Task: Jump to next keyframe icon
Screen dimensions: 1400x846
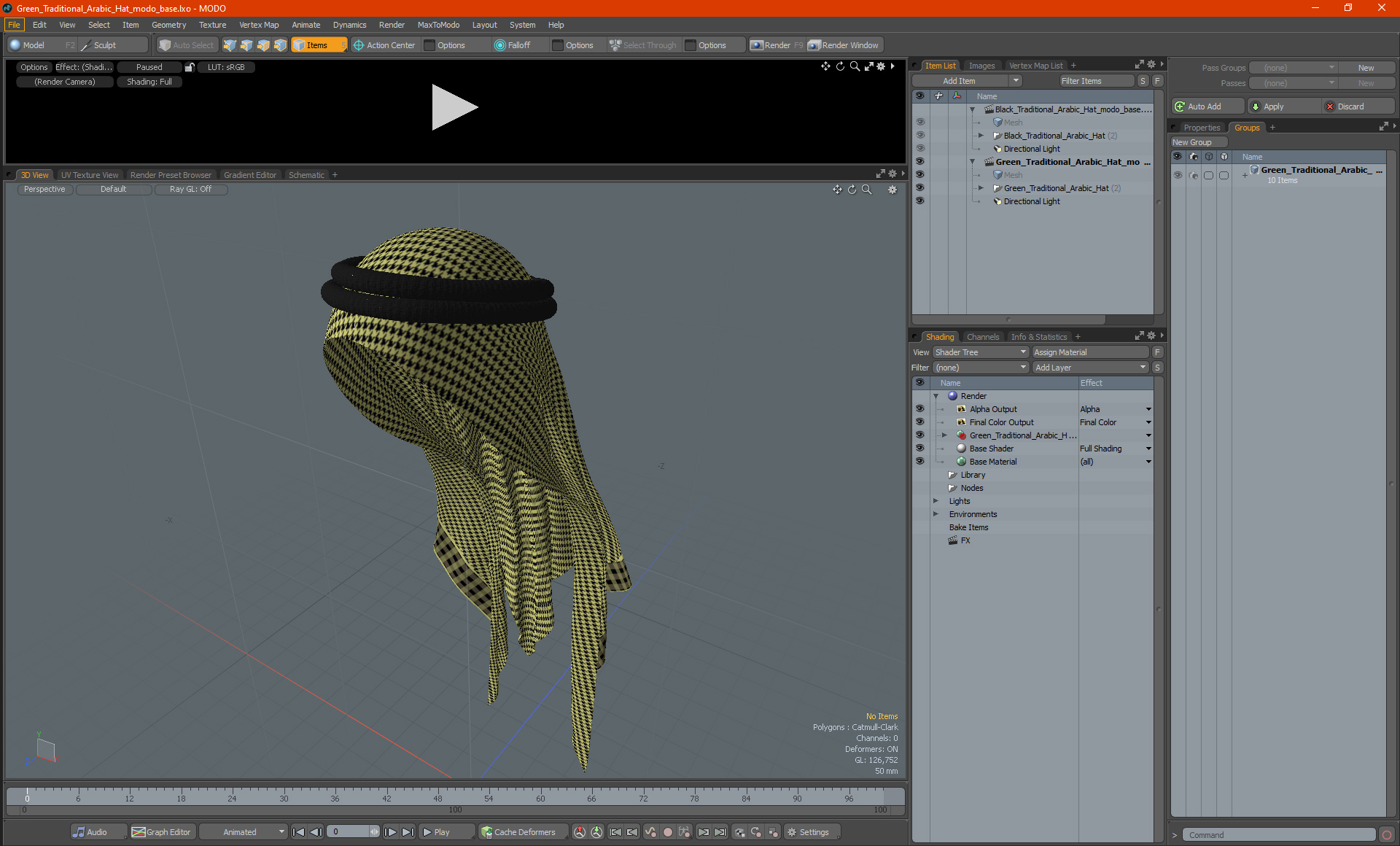Action: [704, 832]
